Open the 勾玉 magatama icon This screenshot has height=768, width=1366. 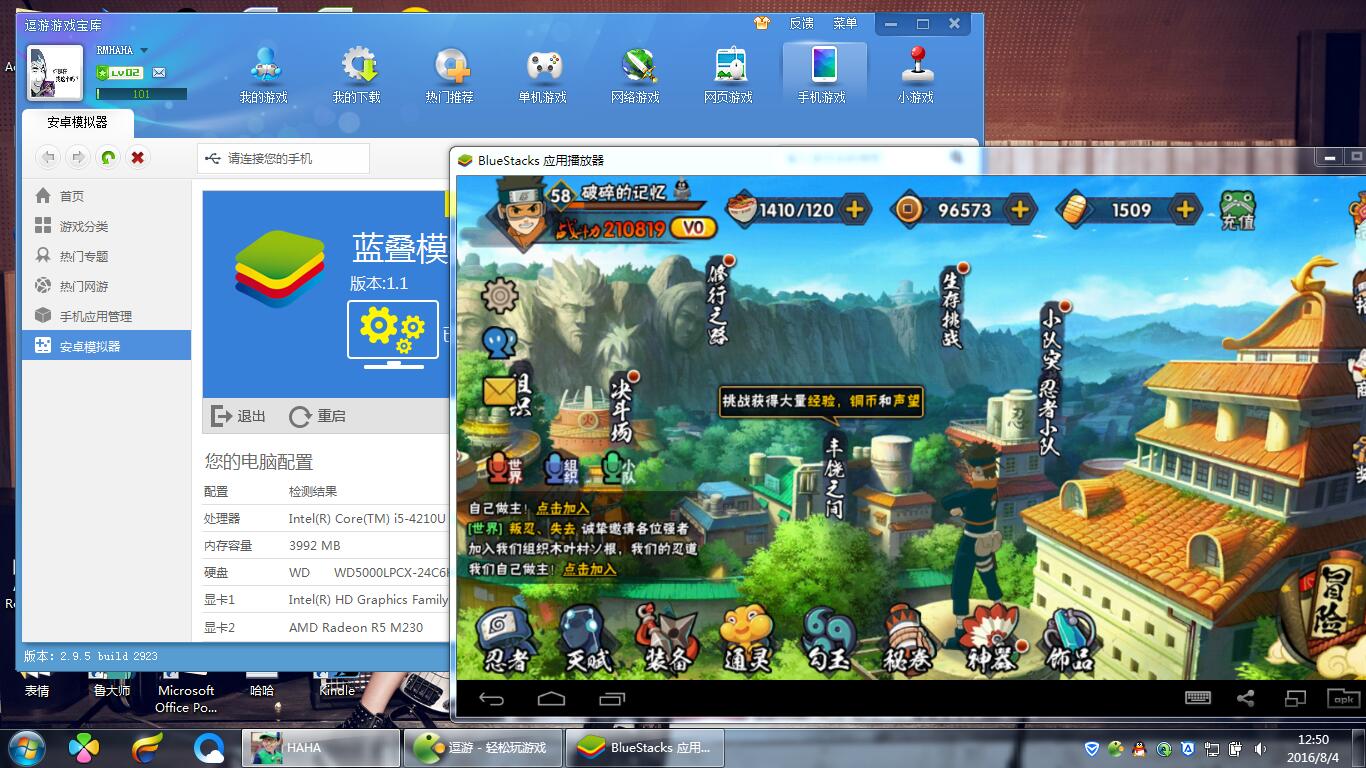(x=828, y=639)
